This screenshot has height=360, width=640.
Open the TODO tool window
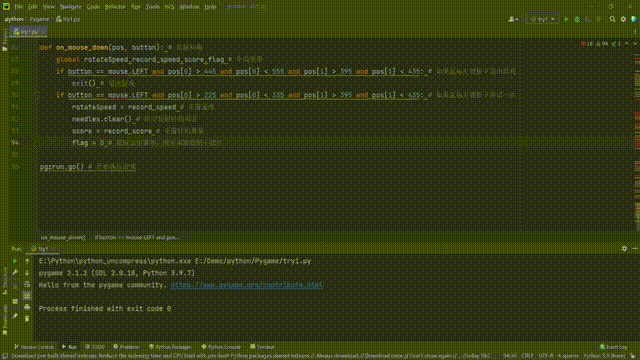click(95, 347)
